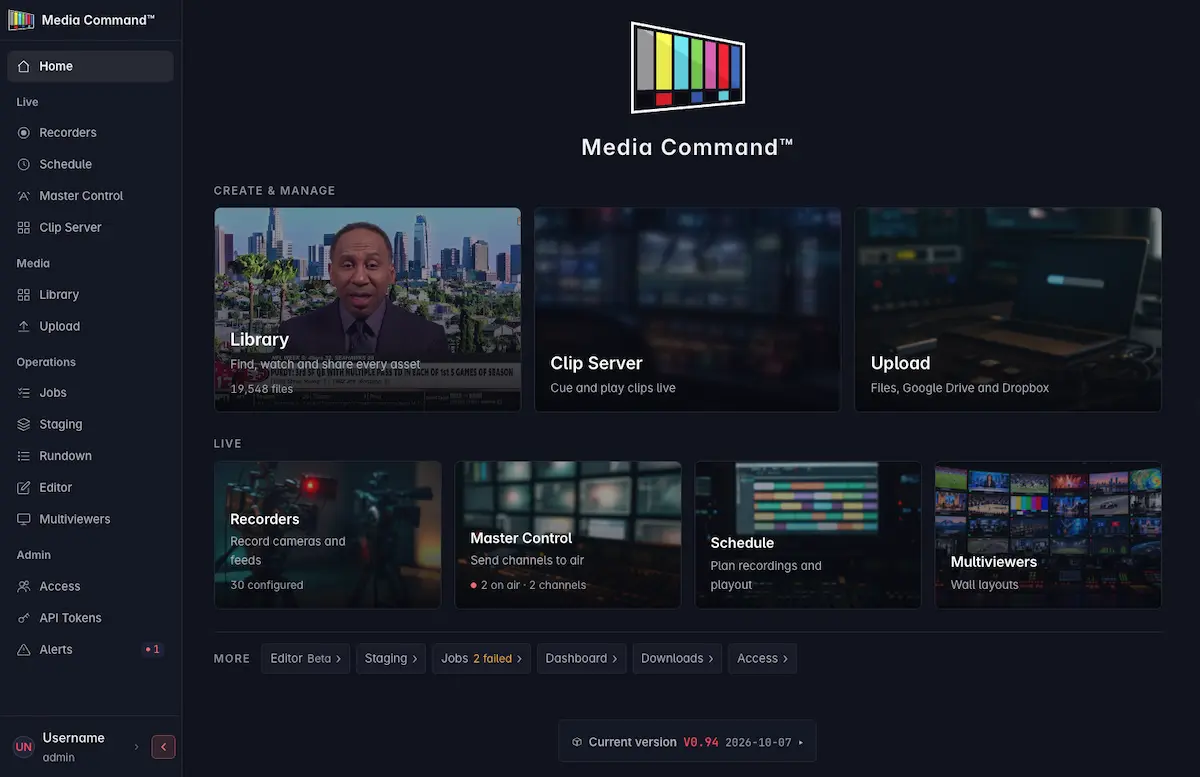Expand version details arrow after date
Screen dimensions: 1200x777
tap(800, 743)
